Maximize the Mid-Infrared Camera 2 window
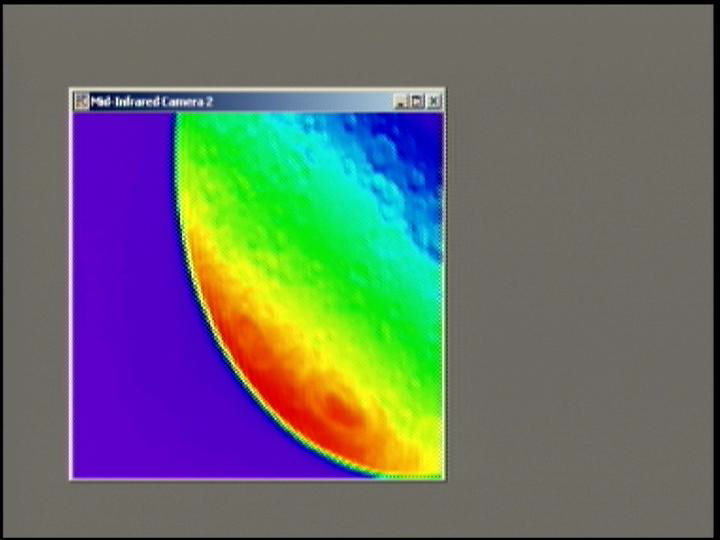The image size is (720, 540). click(417, 102)
